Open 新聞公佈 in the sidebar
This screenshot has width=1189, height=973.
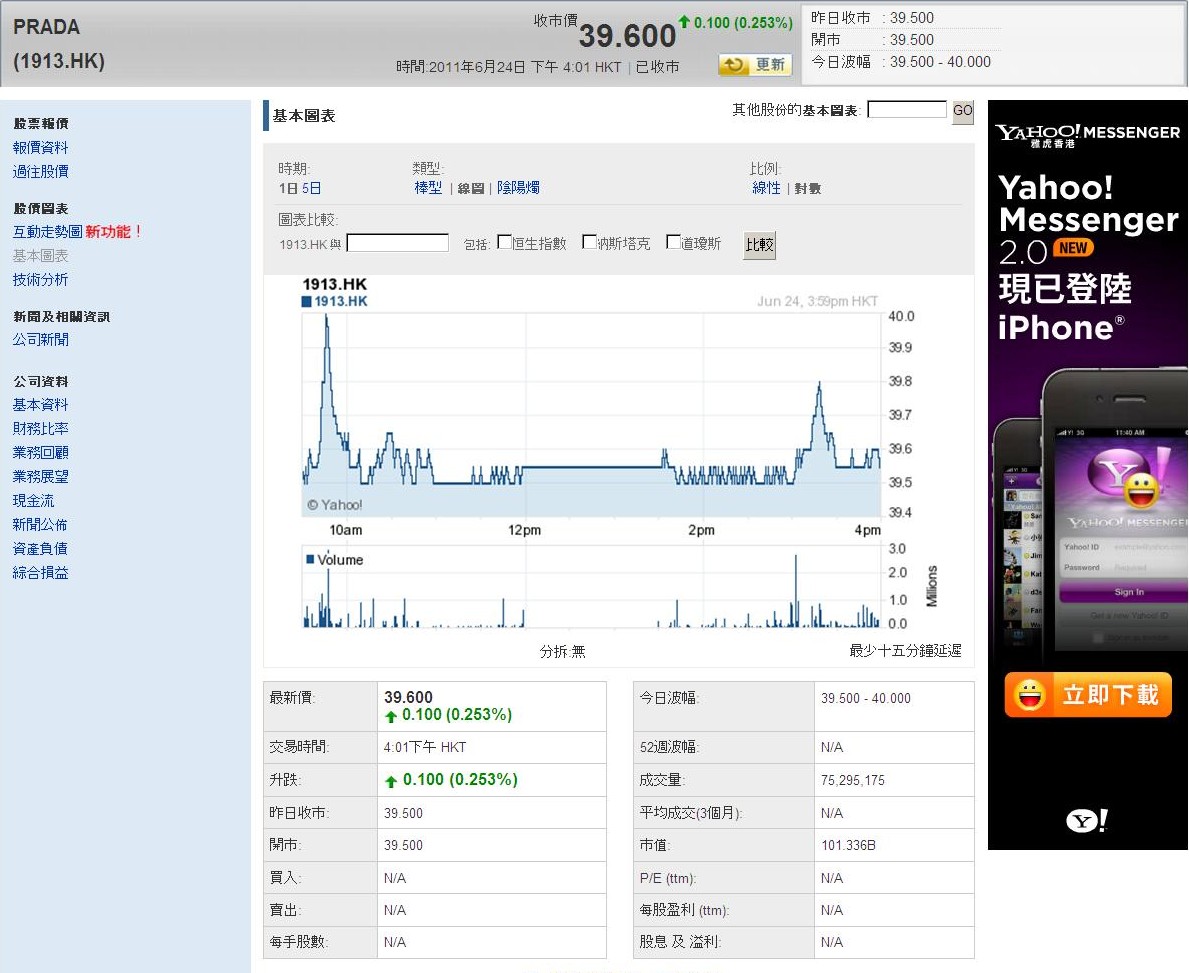point(40,525)
